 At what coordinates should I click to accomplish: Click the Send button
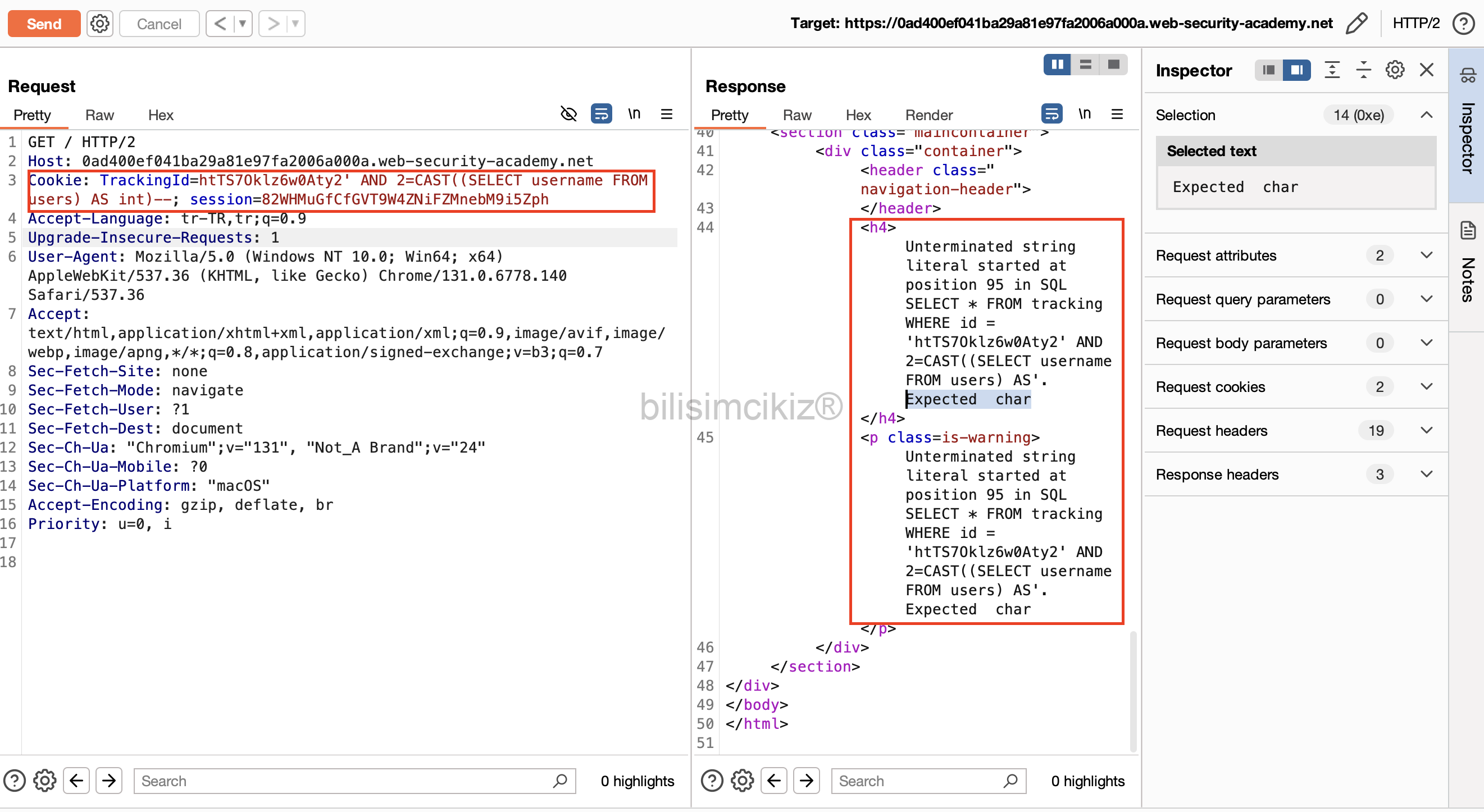point(44,24)
